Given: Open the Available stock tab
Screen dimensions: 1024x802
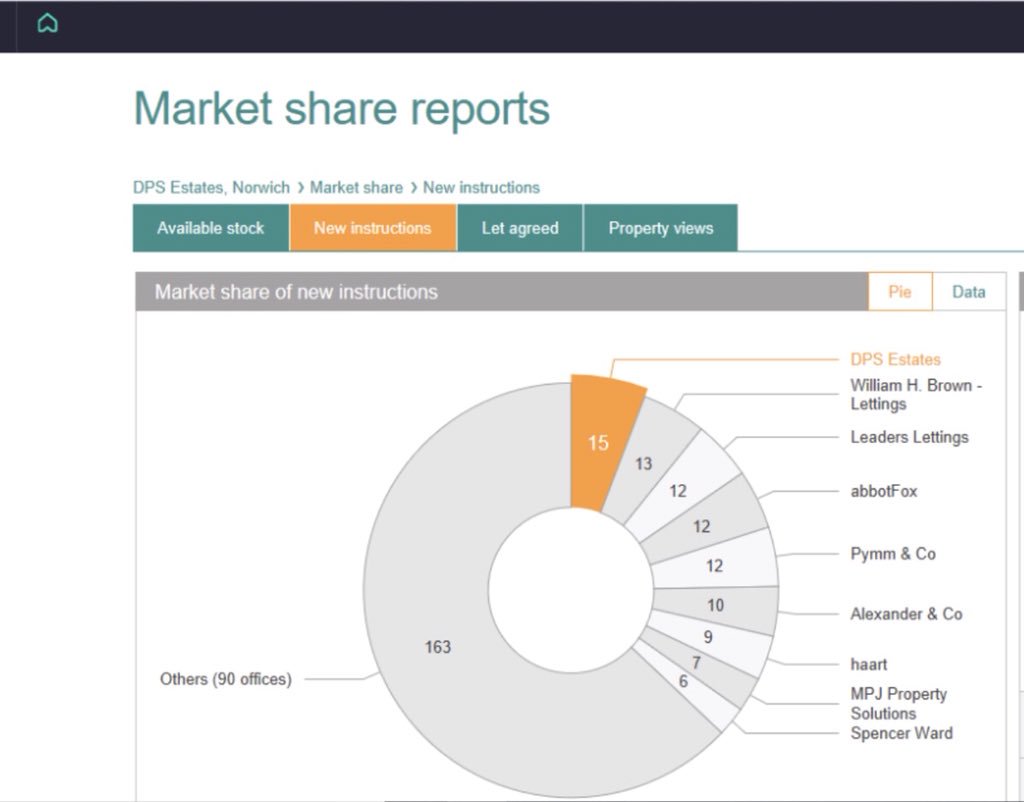Looking at the screenshot, I should pyautogui.click(x=211, y=228).
